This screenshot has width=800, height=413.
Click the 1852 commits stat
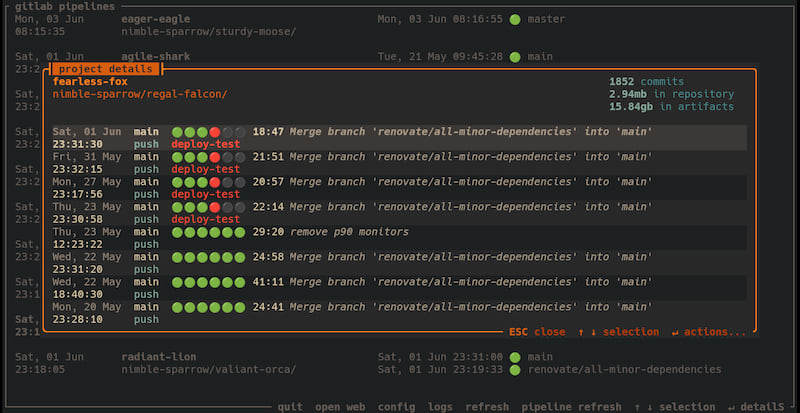pos(646,82)
